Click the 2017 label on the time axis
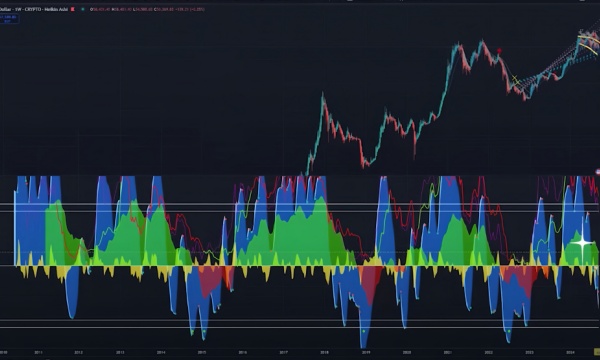The image size is (600, 360). click(284, 352)
